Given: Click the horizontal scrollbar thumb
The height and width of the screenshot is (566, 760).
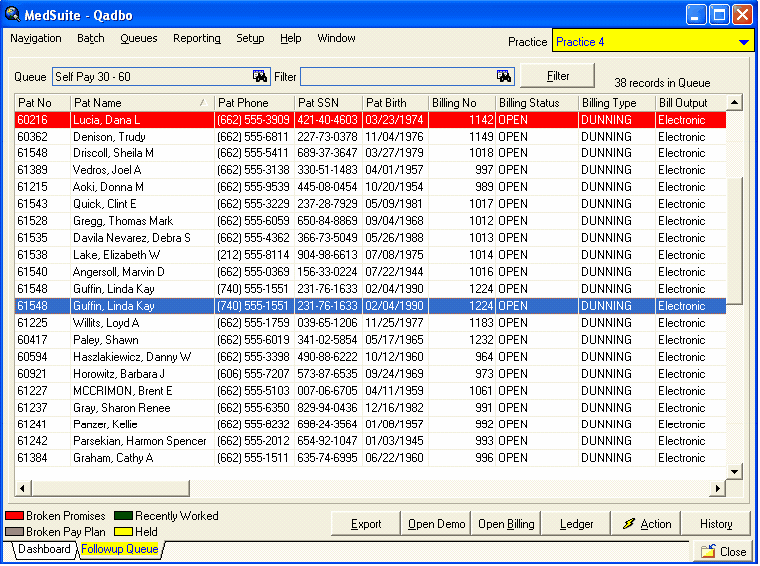Looking at the screenshot, I should tap(111, 488).
